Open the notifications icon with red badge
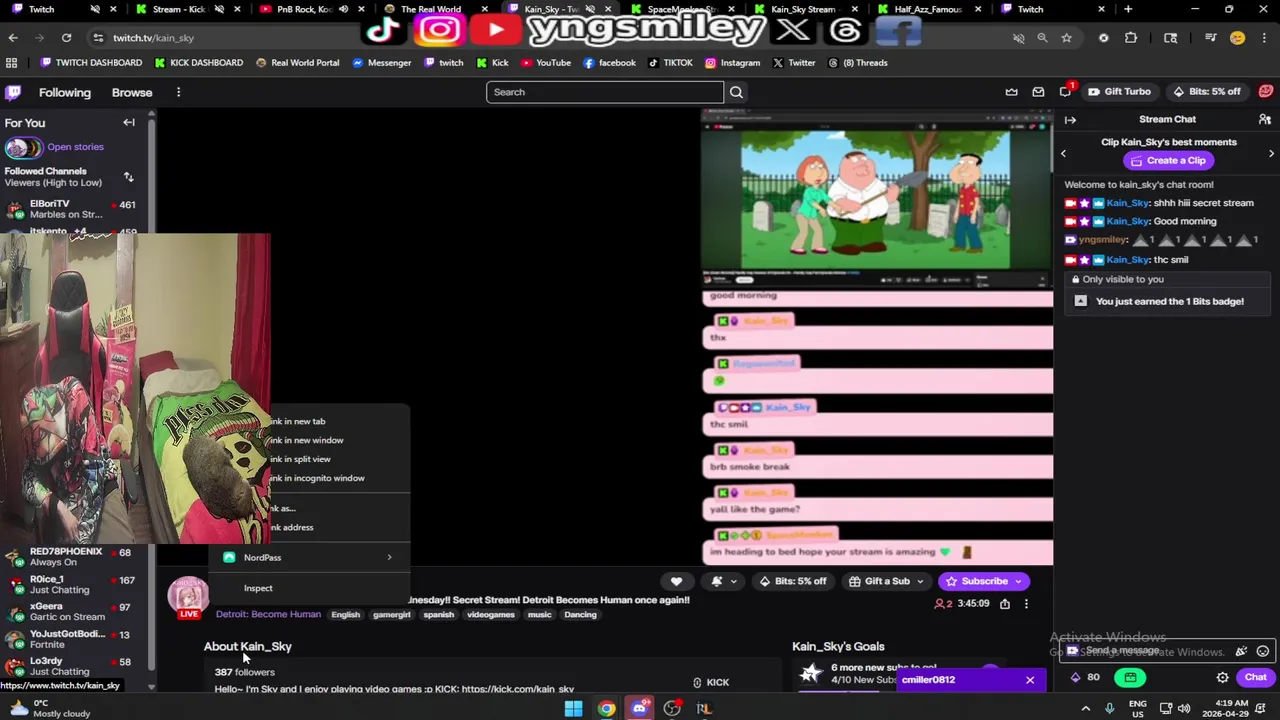1280x720 pixels. coord(1066,91)
